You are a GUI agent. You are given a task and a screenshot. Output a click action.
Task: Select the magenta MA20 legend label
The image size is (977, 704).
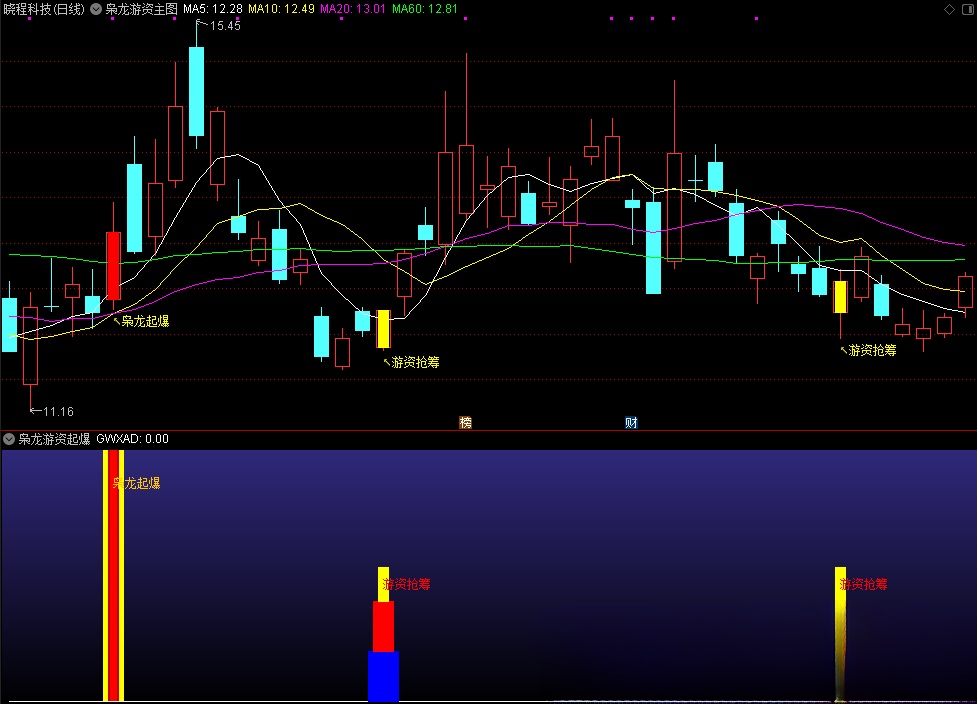352,9
